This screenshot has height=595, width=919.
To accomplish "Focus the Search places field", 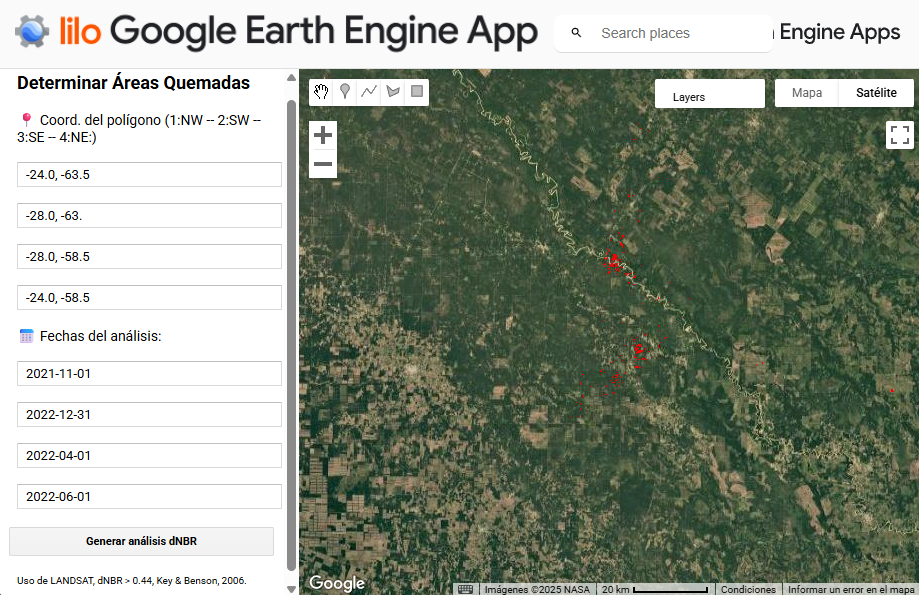I will 663,33.
